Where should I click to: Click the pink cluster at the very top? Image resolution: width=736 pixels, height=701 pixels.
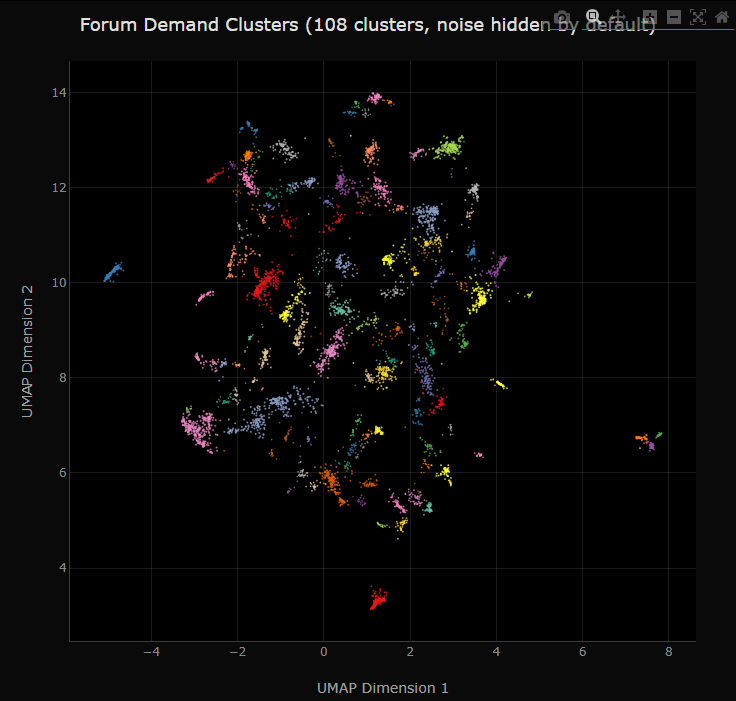(x=375, y=98)
